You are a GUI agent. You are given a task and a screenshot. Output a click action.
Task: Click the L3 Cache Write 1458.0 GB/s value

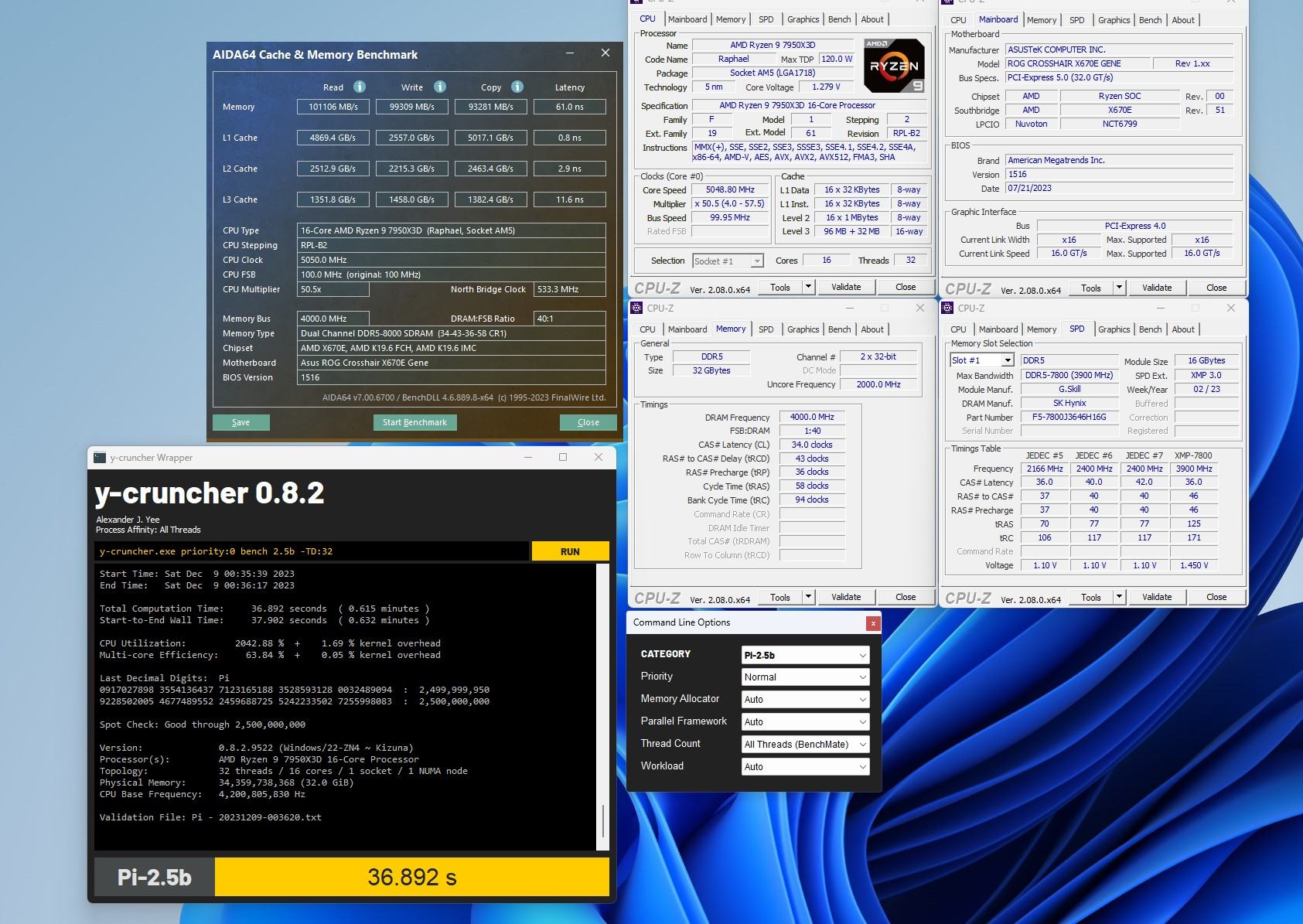(412, 199)
